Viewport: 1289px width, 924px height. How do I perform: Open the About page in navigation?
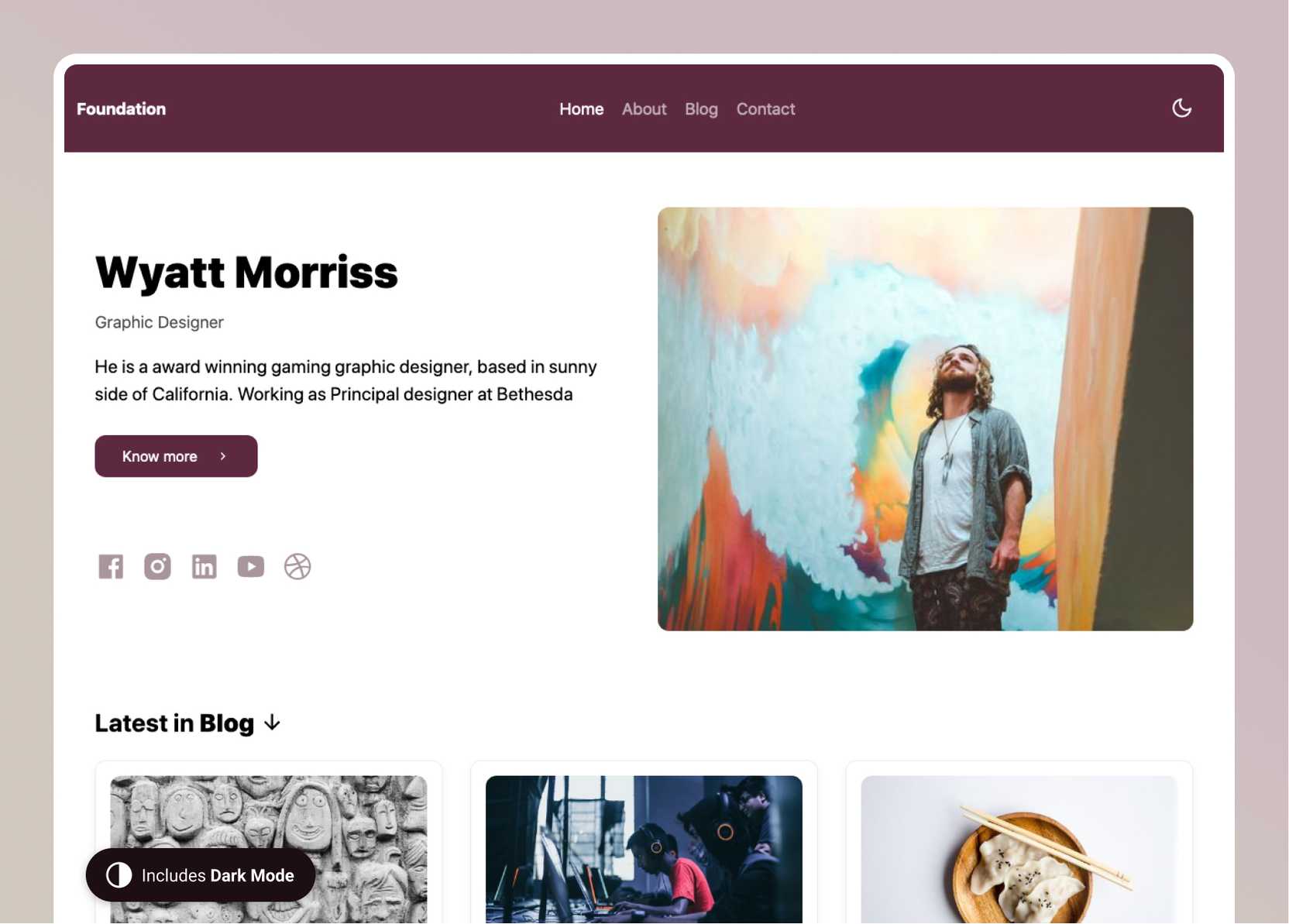click(x=644, y=109)
